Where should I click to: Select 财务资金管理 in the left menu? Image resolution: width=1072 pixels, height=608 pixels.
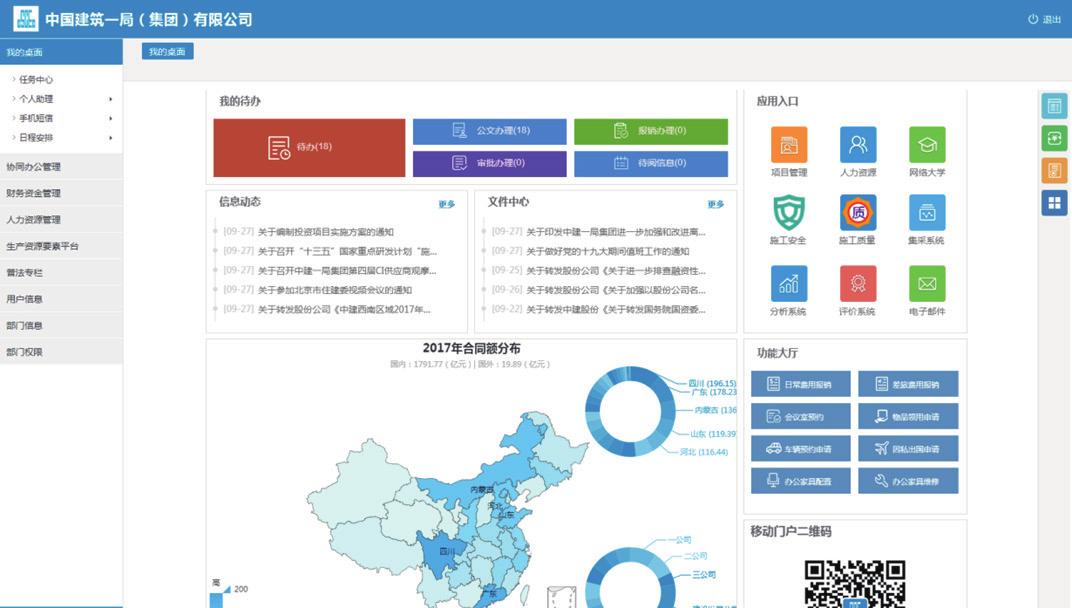34,193
